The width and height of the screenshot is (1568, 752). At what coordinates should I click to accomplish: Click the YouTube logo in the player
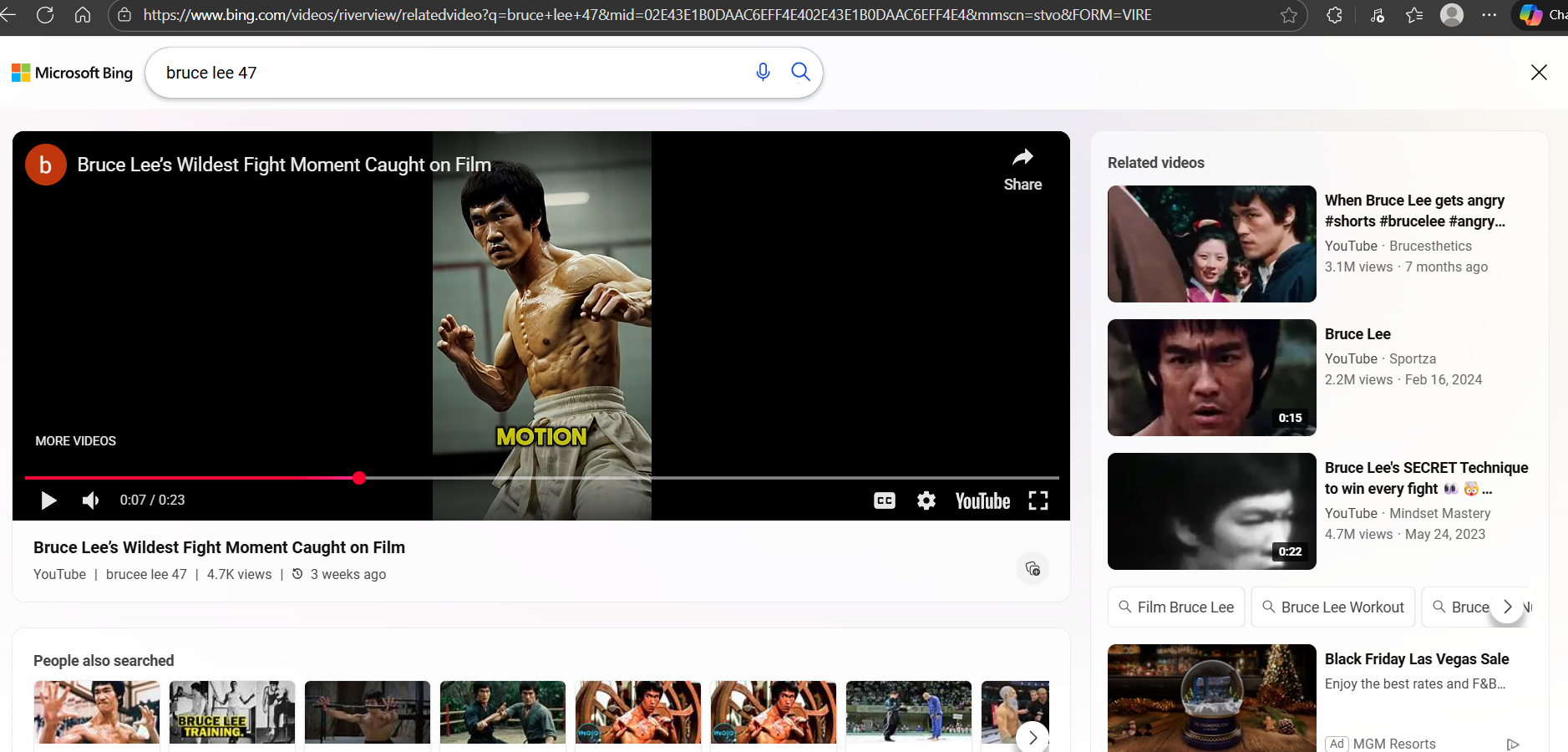click(x=981, y=500)
